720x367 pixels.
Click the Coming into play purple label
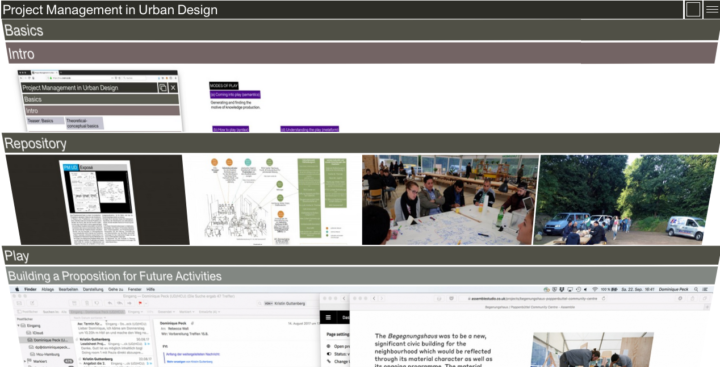(235, 94)
